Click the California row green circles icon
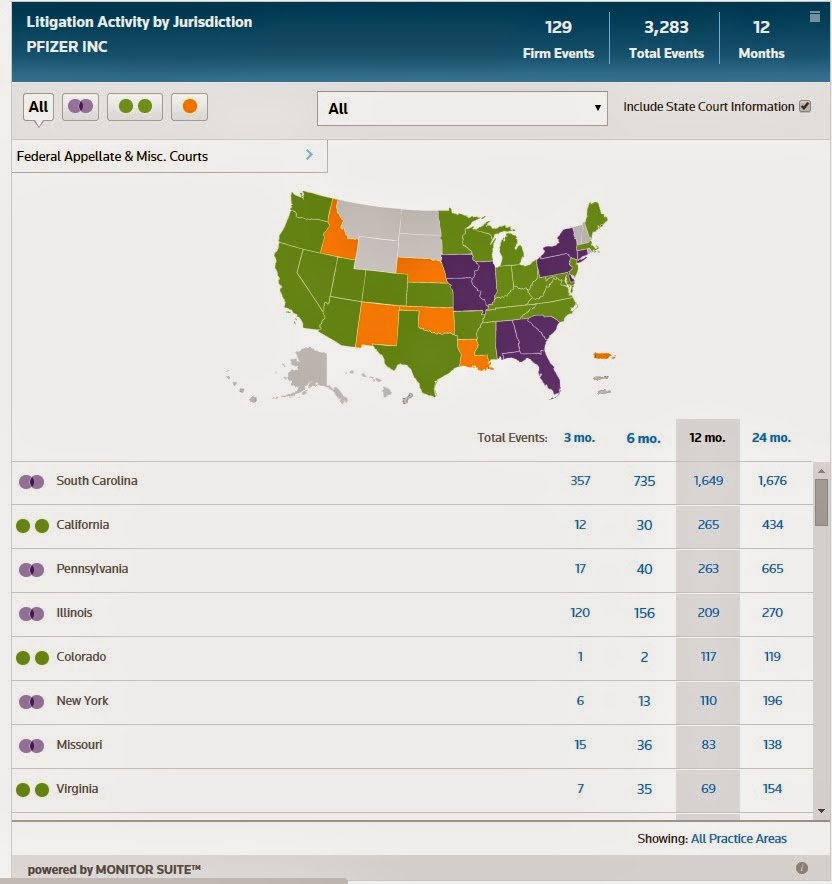 32,526
